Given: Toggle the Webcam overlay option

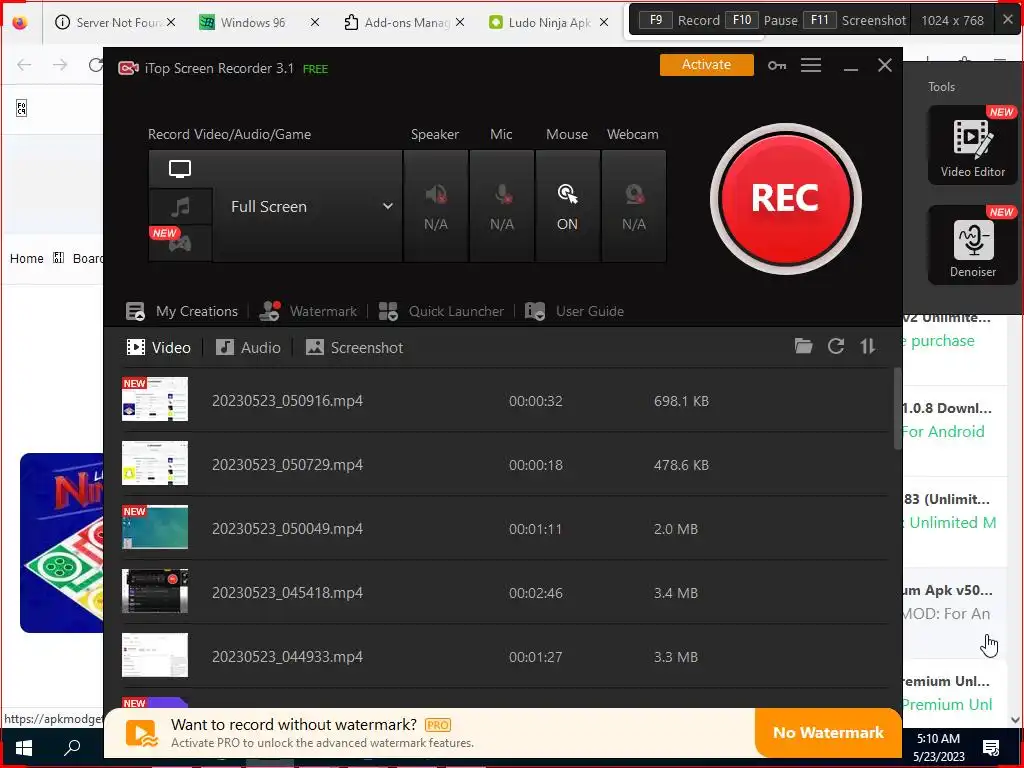Looking at the screenshot, I should click(633, 206).
